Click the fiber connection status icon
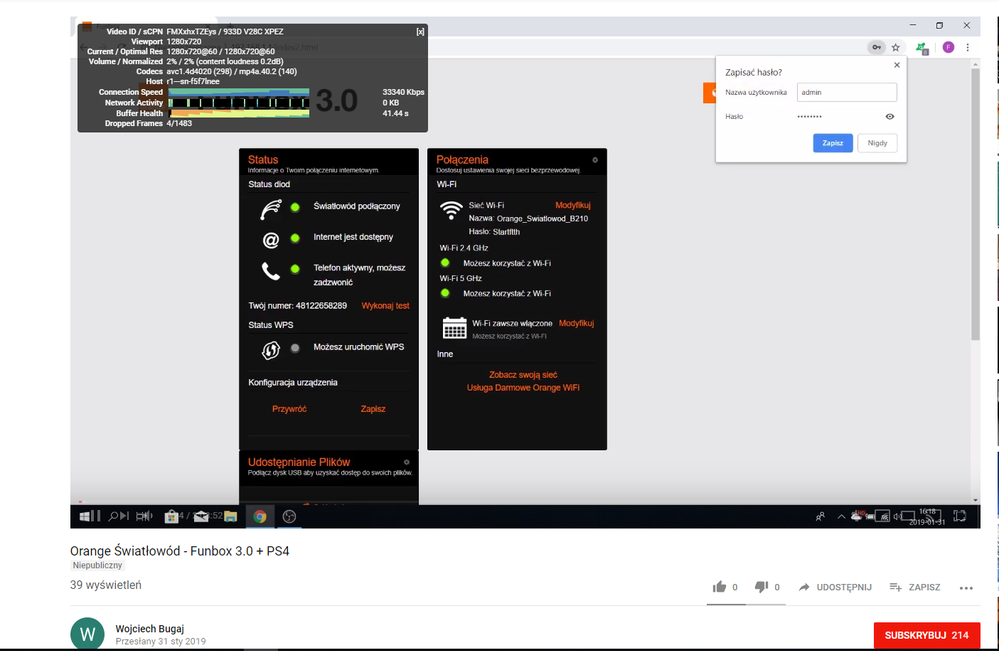Image resolution: width=999 pixels, height=651 pixels. (x=271, y=209)
